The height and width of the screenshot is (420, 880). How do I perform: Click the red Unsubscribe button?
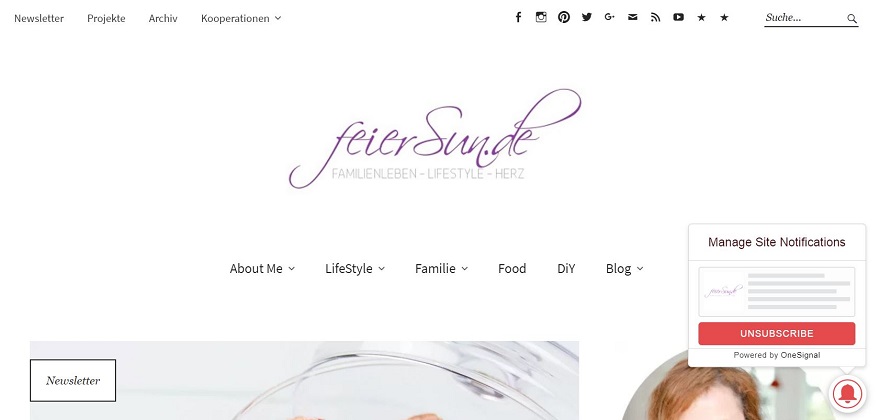777,334
